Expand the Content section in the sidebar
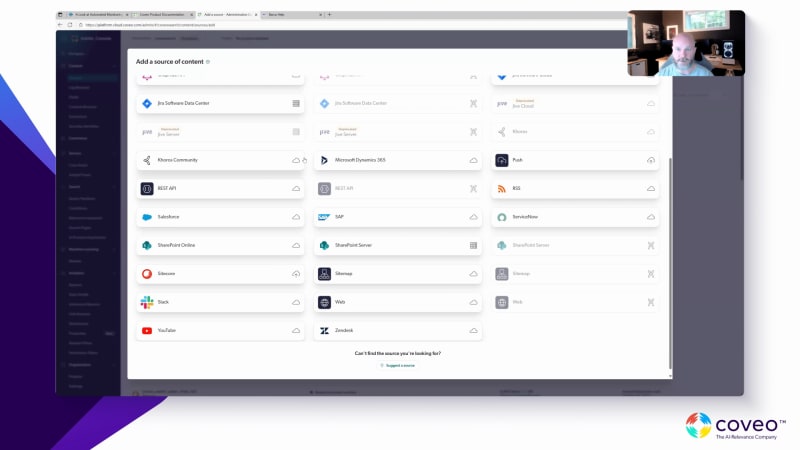This screenshot has height=450, width=800. tap(77, 65)
